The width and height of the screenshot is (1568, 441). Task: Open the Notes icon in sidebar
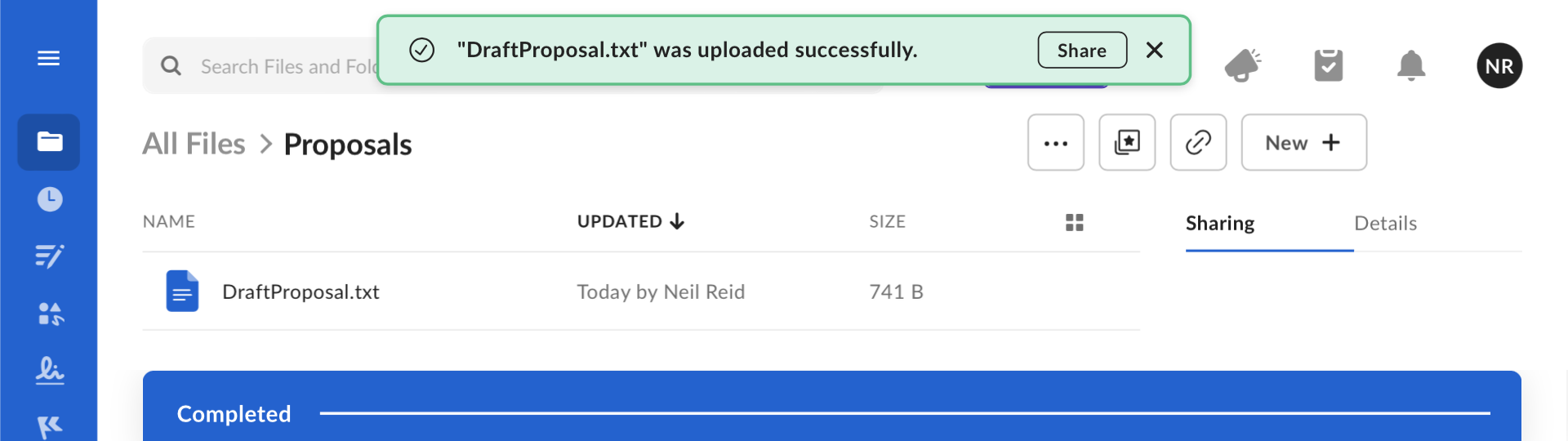[49, 256]
